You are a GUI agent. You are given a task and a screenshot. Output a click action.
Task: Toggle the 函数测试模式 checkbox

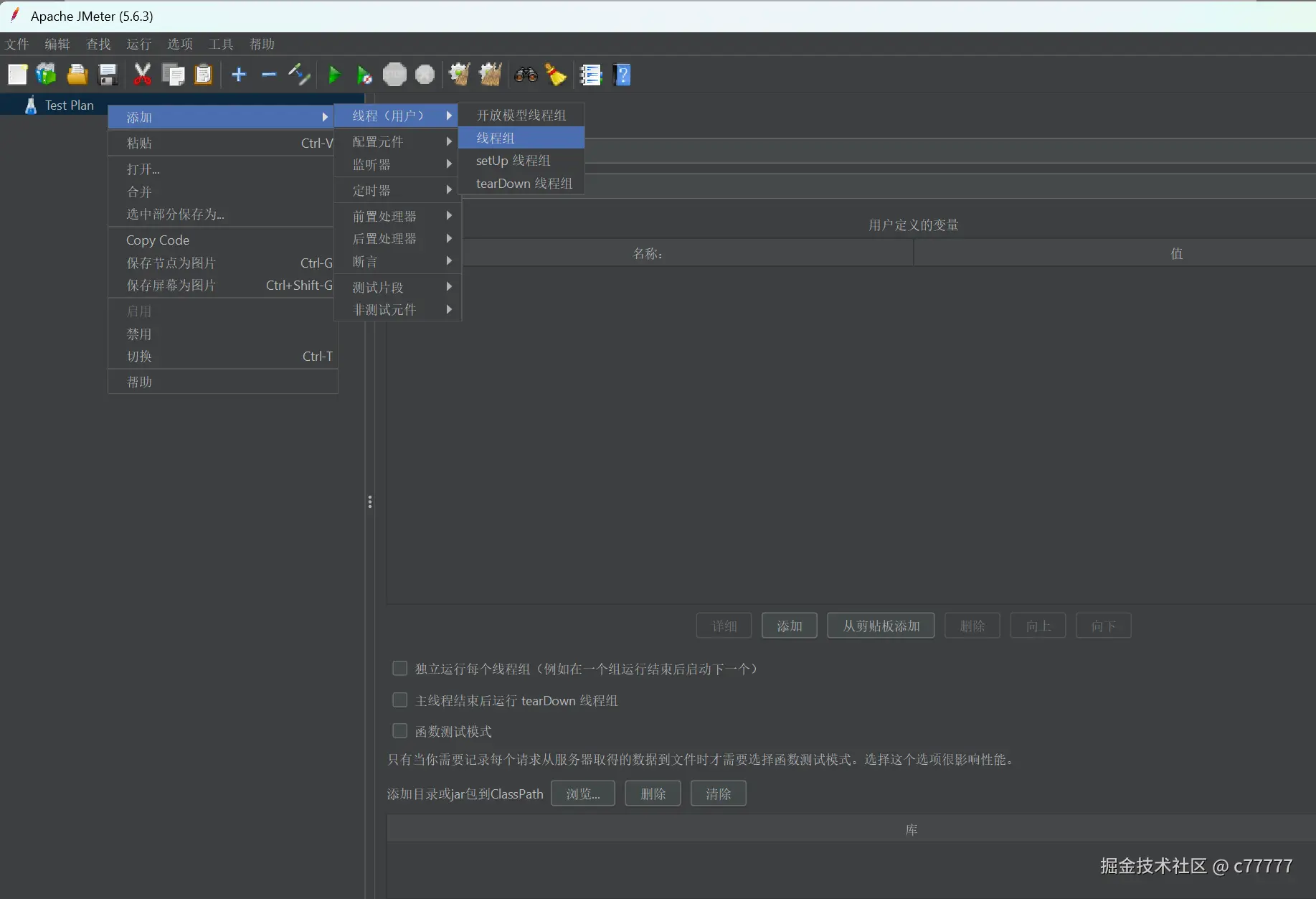(x=400, y=731)
